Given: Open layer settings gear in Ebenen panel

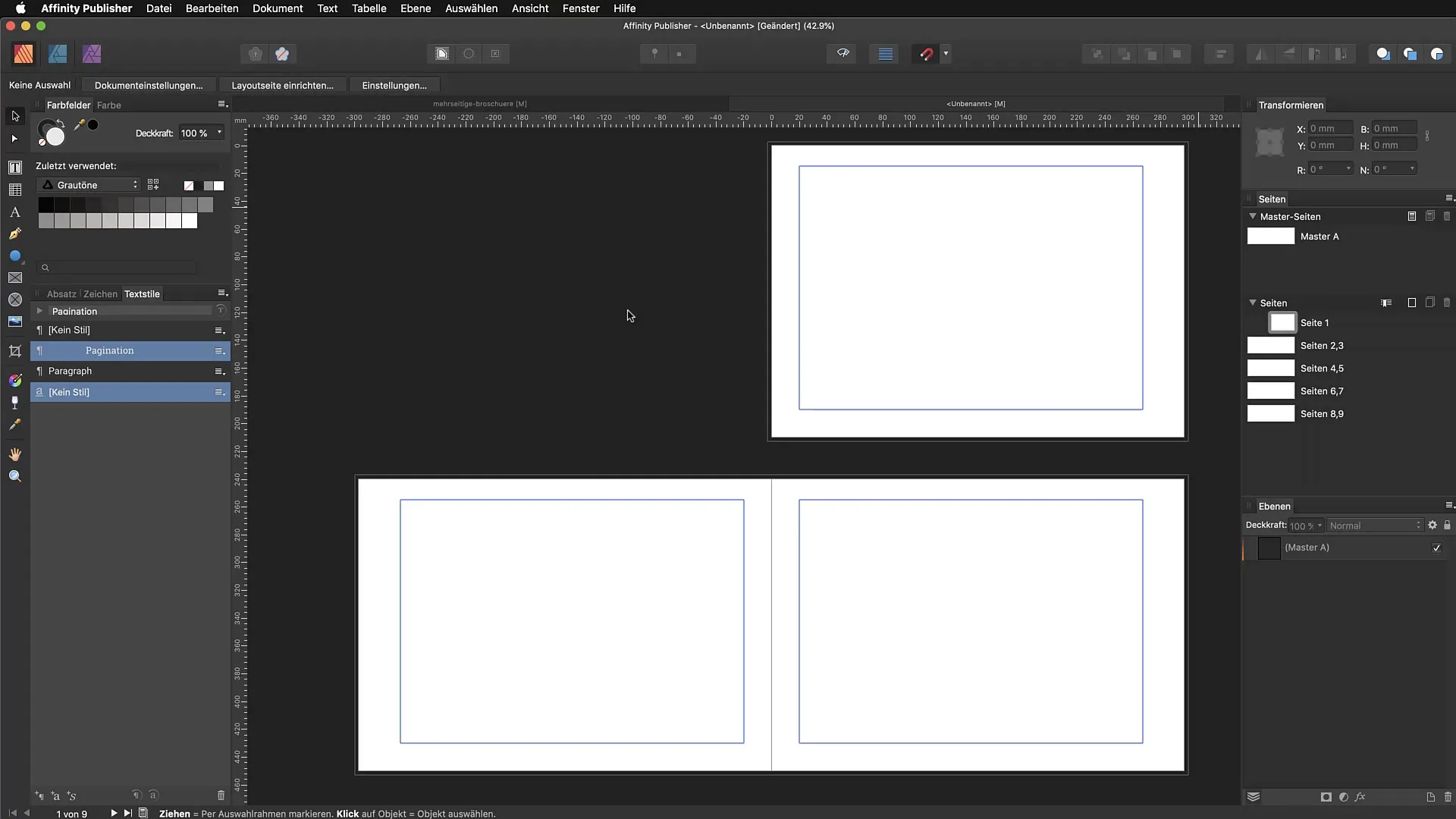Looking at the screenshot, I should pyautogui.click(x=1432, y=525).
